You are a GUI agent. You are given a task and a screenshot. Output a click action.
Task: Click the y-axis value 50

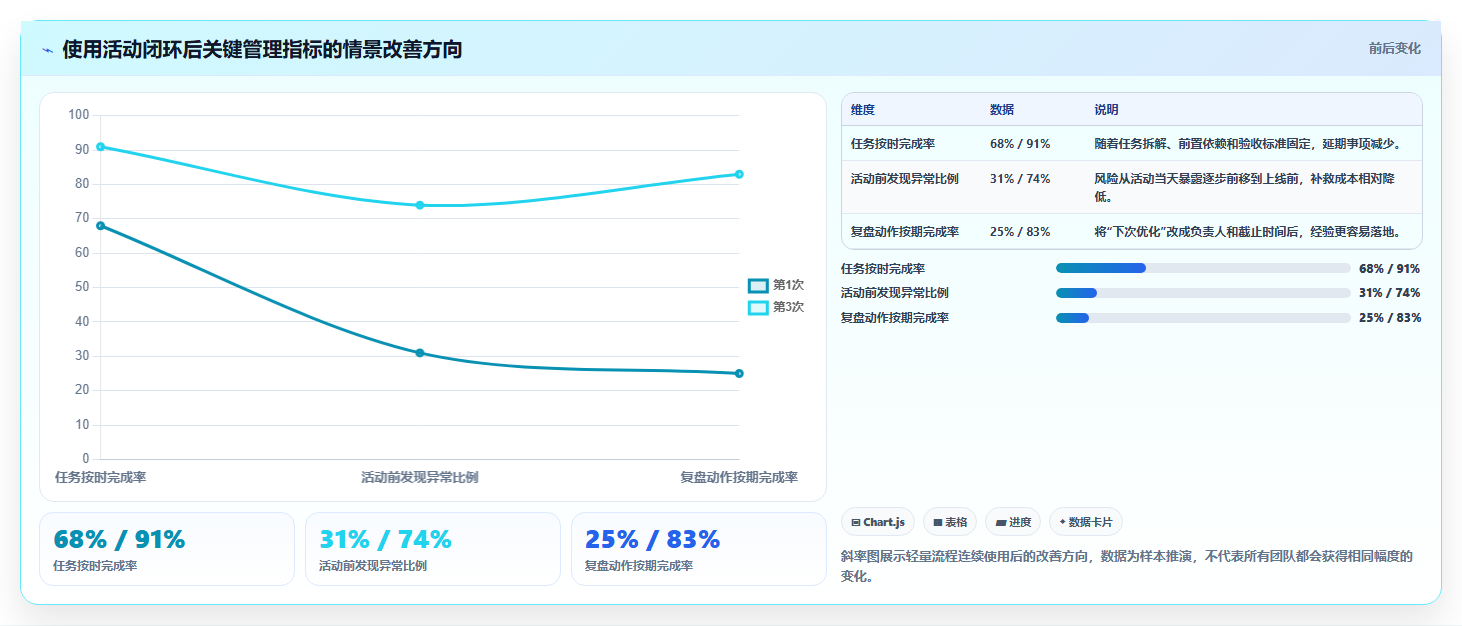(x=83, y=287)
